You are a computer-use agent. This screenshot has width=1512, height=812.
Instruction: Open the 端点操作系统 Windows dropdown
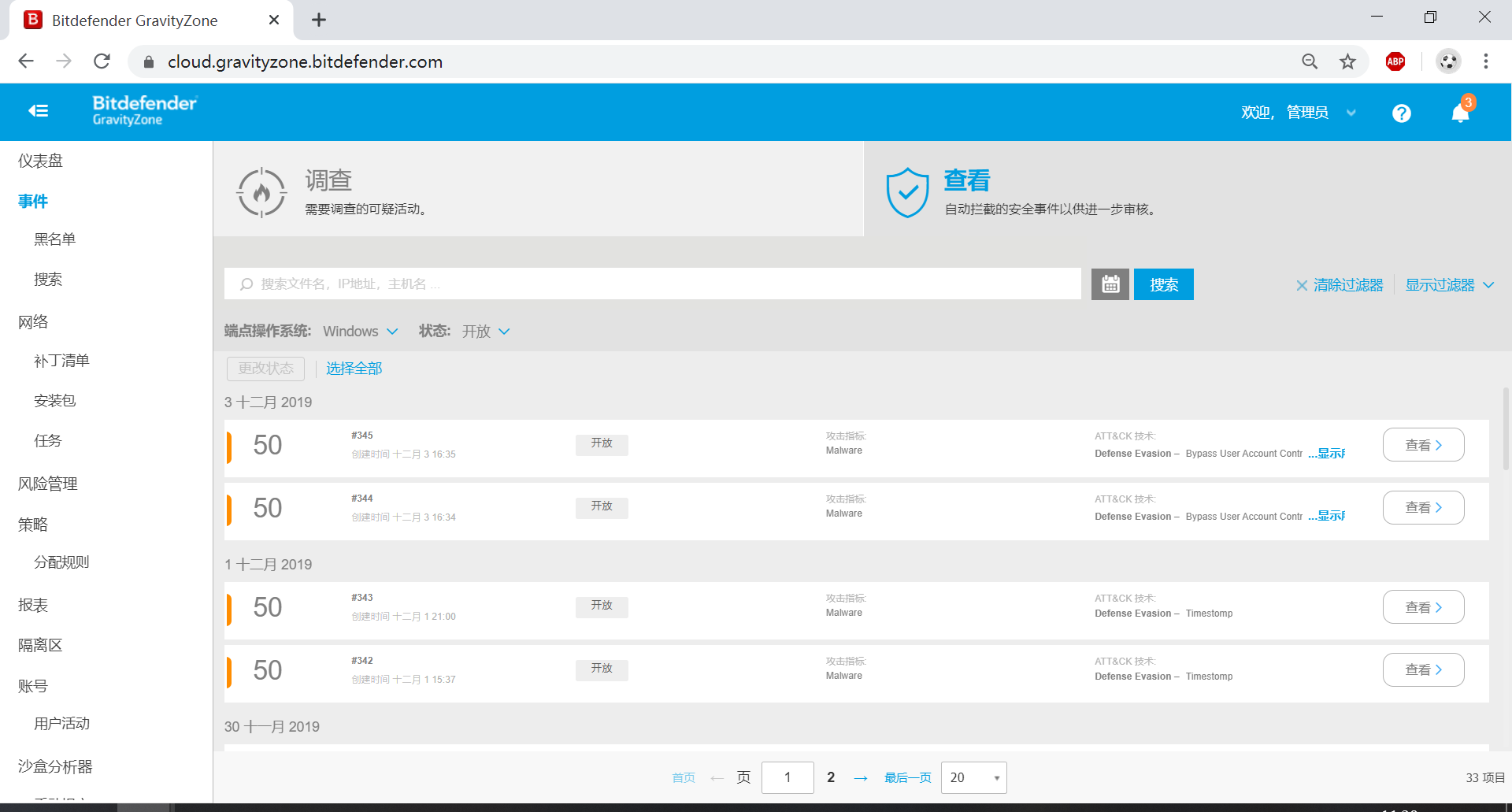tap(360, 332)
